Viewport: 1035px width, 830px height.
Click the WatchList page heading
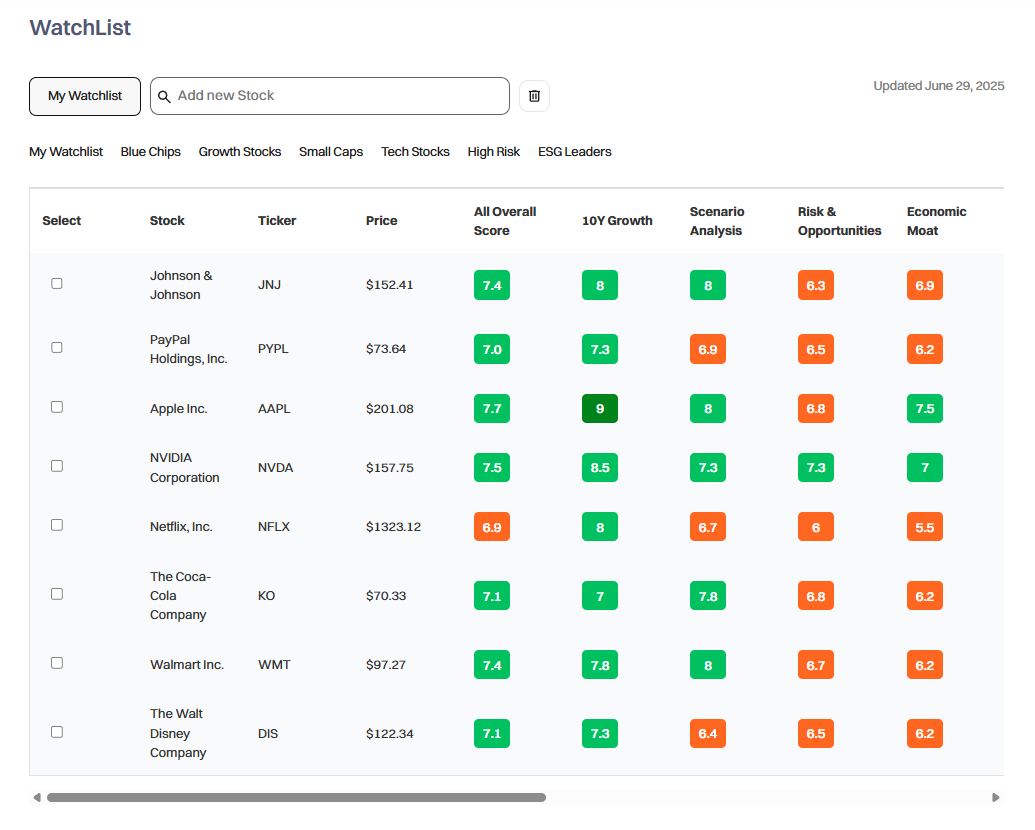pos(80,28)
